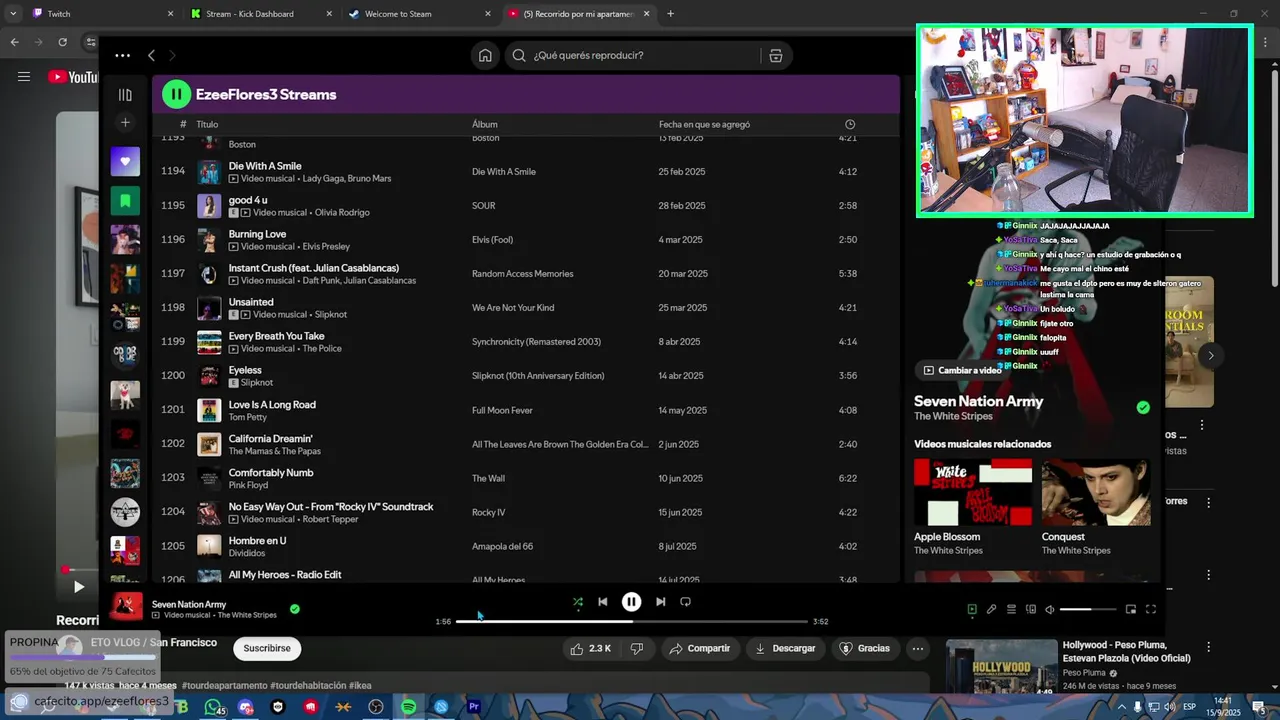This screenshot has height=720, width=1280.
Task: Open the green bookmark episodes tile in sidebar
Action: tap(125, 200)
